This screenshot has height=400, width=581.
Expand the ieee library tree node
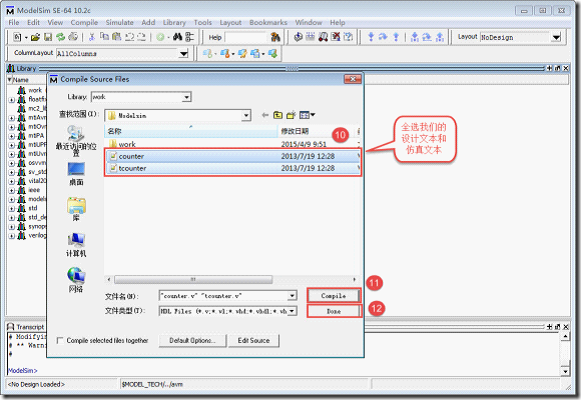11,190
